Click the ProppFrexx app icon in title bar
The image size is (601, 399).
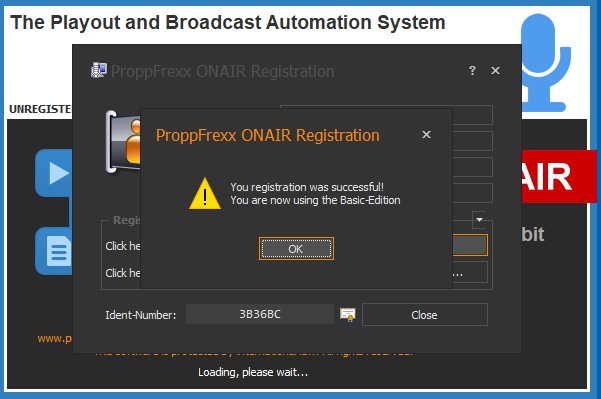click(x=99, y=71)
